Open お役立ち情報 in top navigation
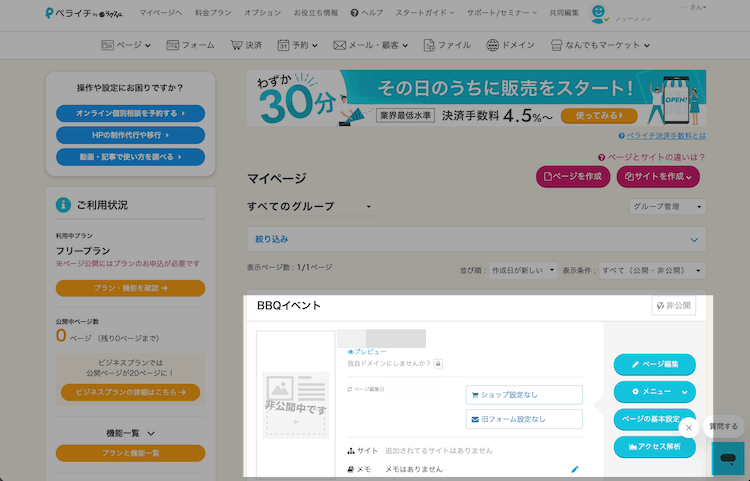 (x=316, y=13)
